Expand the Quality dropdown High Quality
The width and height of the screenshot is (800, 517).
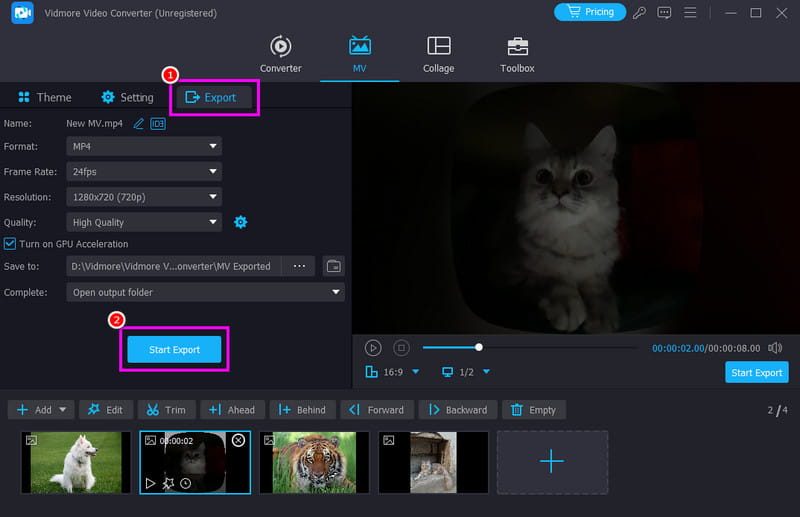[x=144, y=222]
